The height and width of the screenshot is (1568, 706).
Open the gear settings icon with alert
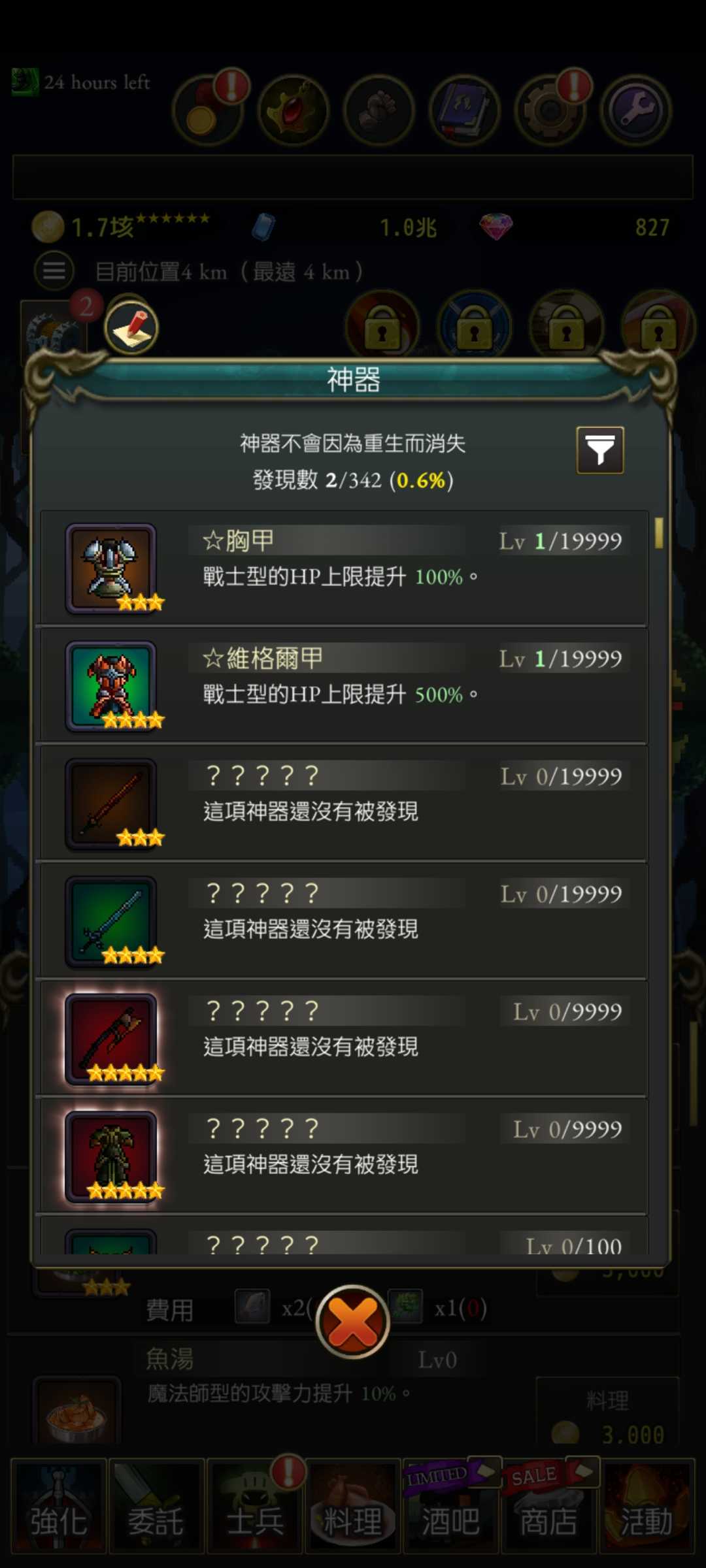(x=550, y=110)
